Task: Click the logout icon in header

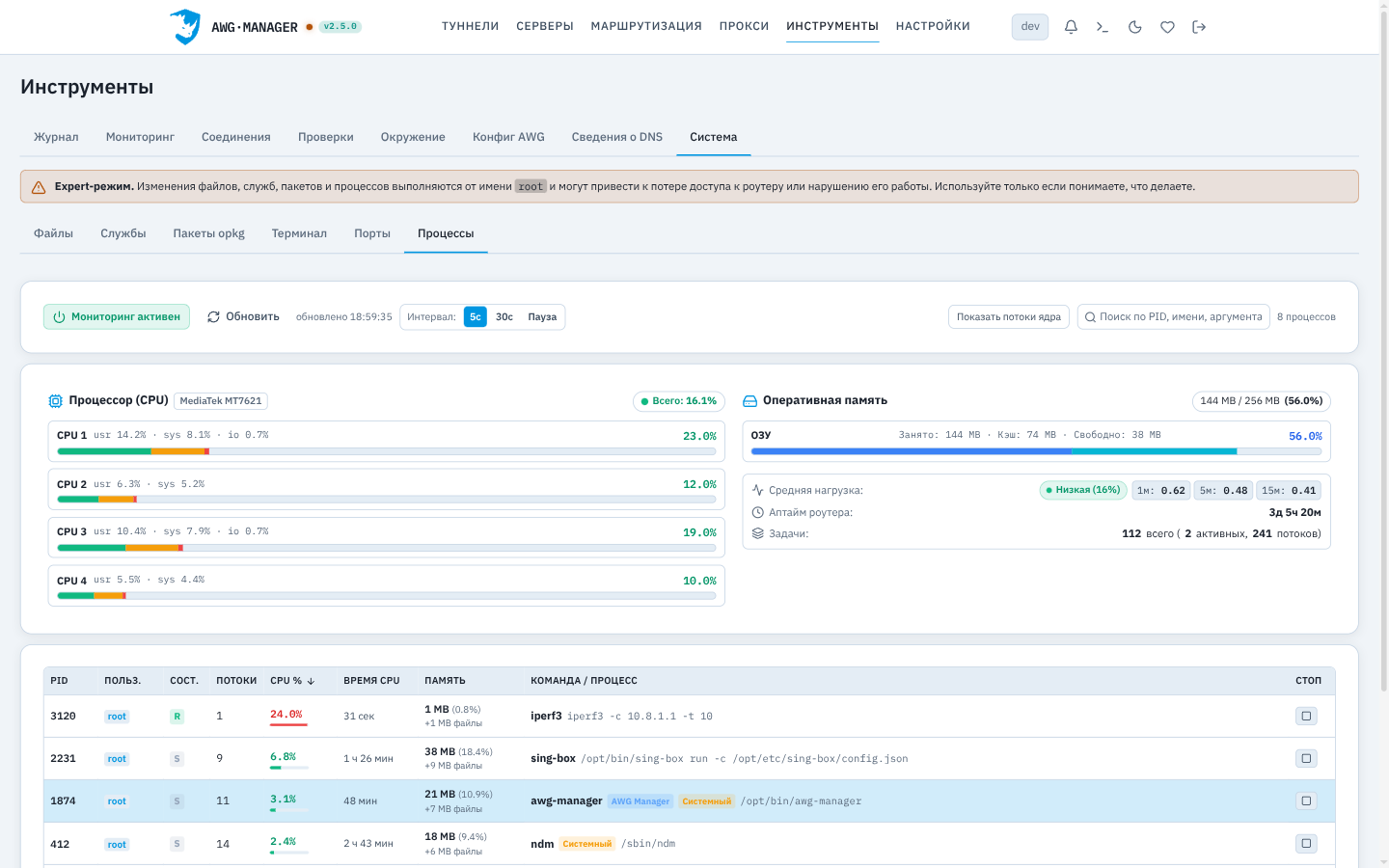Action: [x=1199, y=27]
